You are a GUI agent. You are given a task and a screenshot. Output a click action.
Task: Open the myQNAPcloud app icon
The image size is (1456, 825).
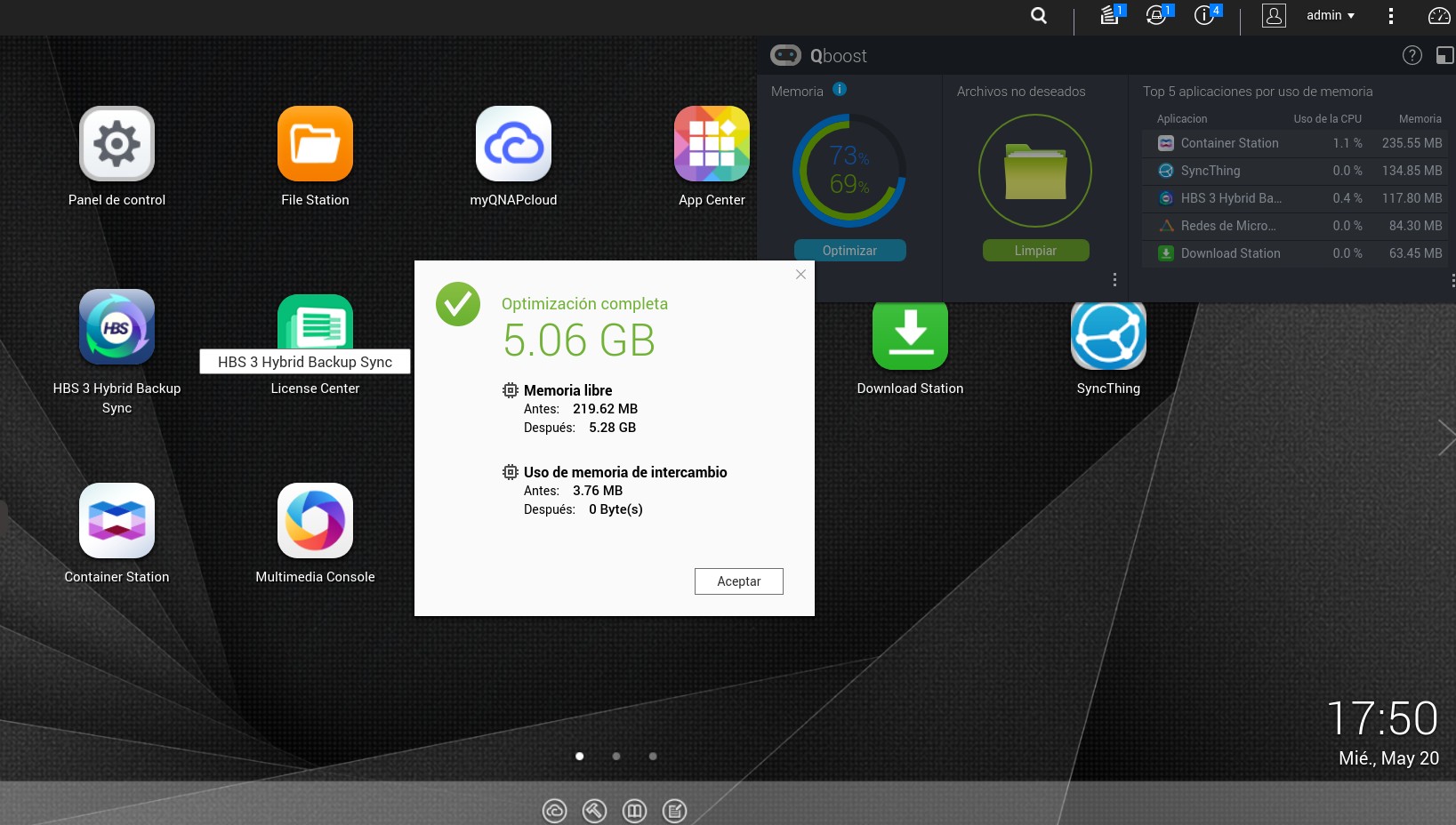[513, 144]
